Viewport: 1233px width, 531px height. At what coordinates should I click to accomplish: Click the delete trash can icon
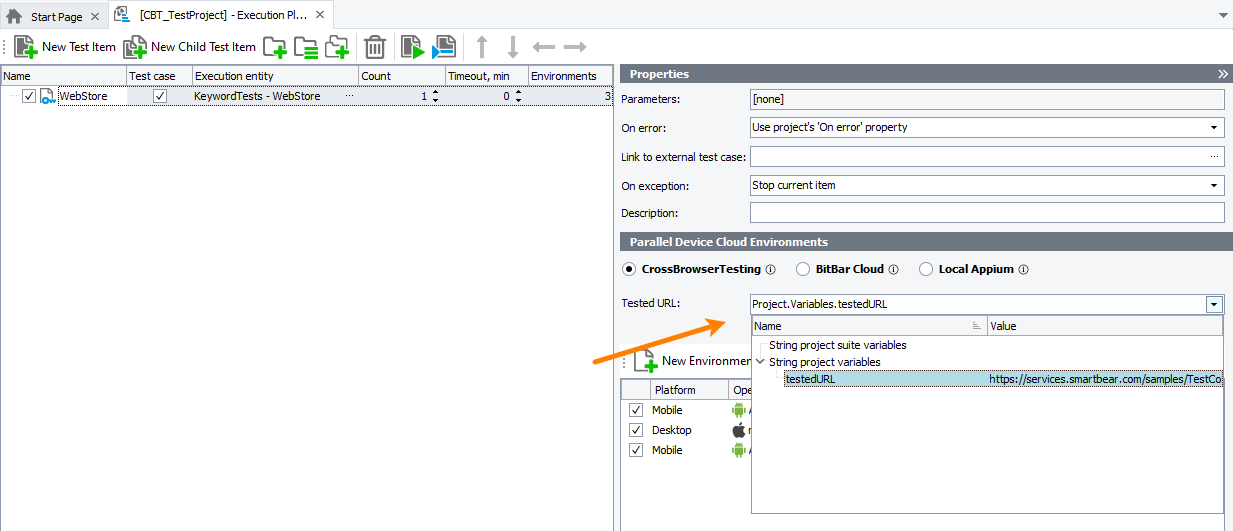[375, 46]
